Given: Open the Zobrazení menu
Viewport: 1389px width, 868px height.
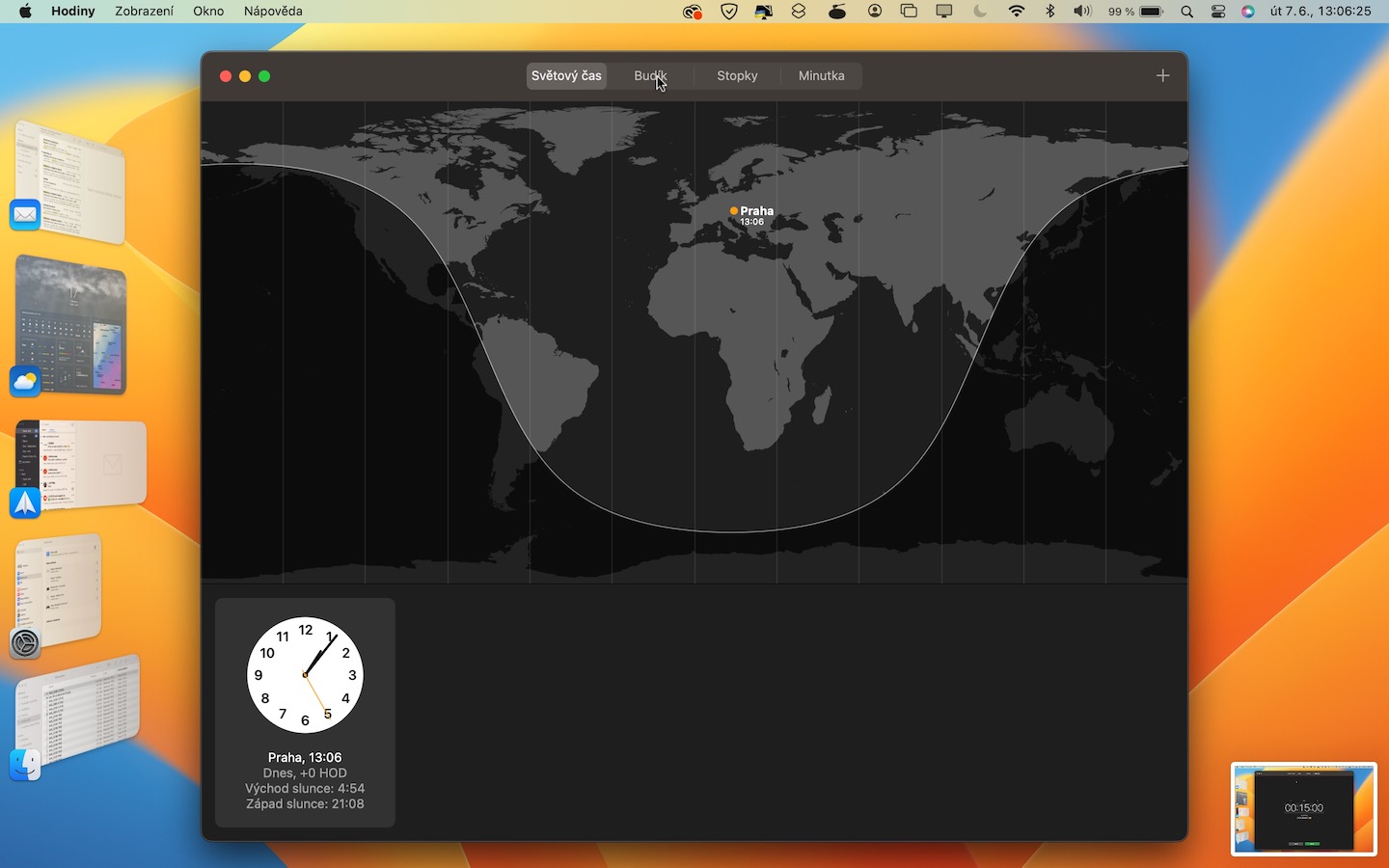Looking at the screenshot, I should tap(145, 12).
